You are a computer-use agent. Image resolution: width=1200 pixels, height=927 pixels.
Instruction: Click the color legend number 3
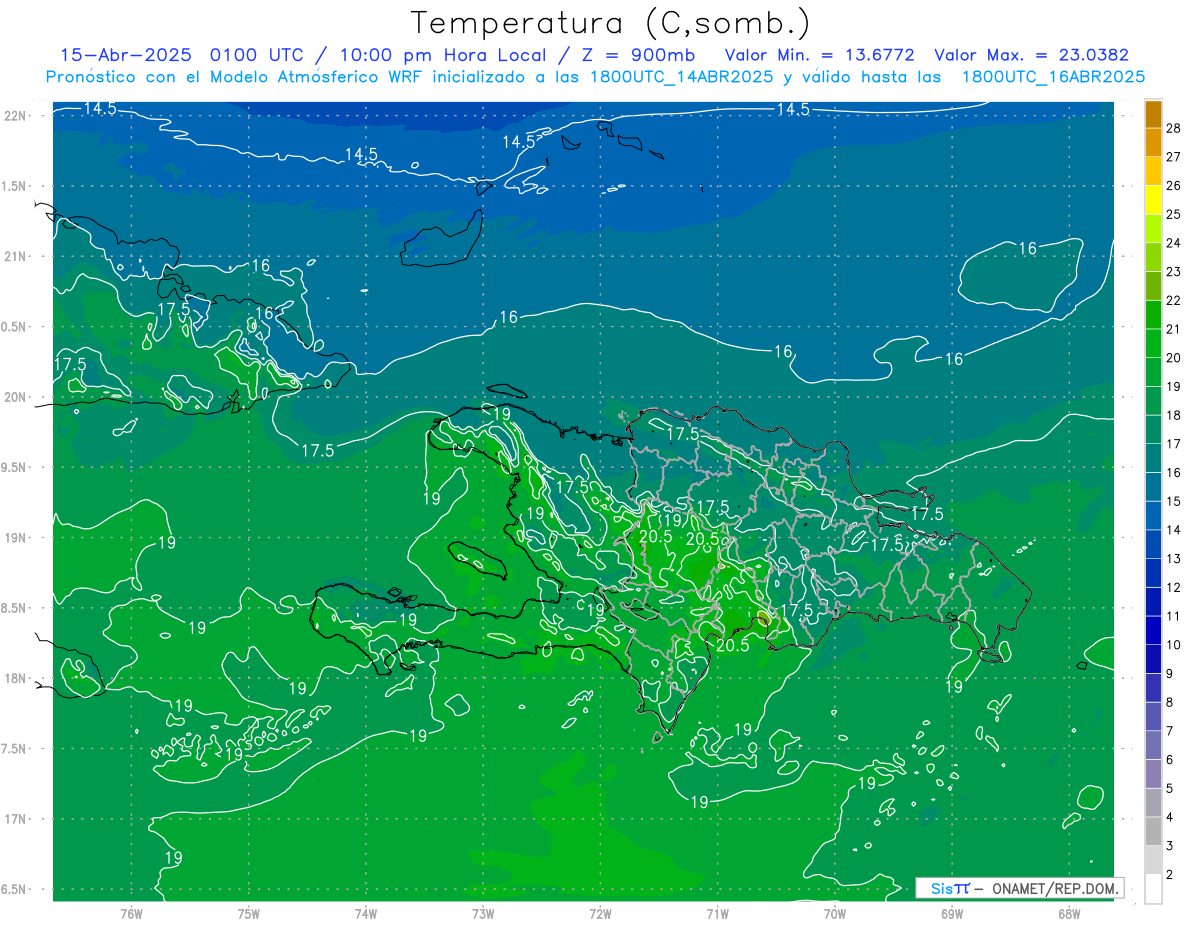1171,846
